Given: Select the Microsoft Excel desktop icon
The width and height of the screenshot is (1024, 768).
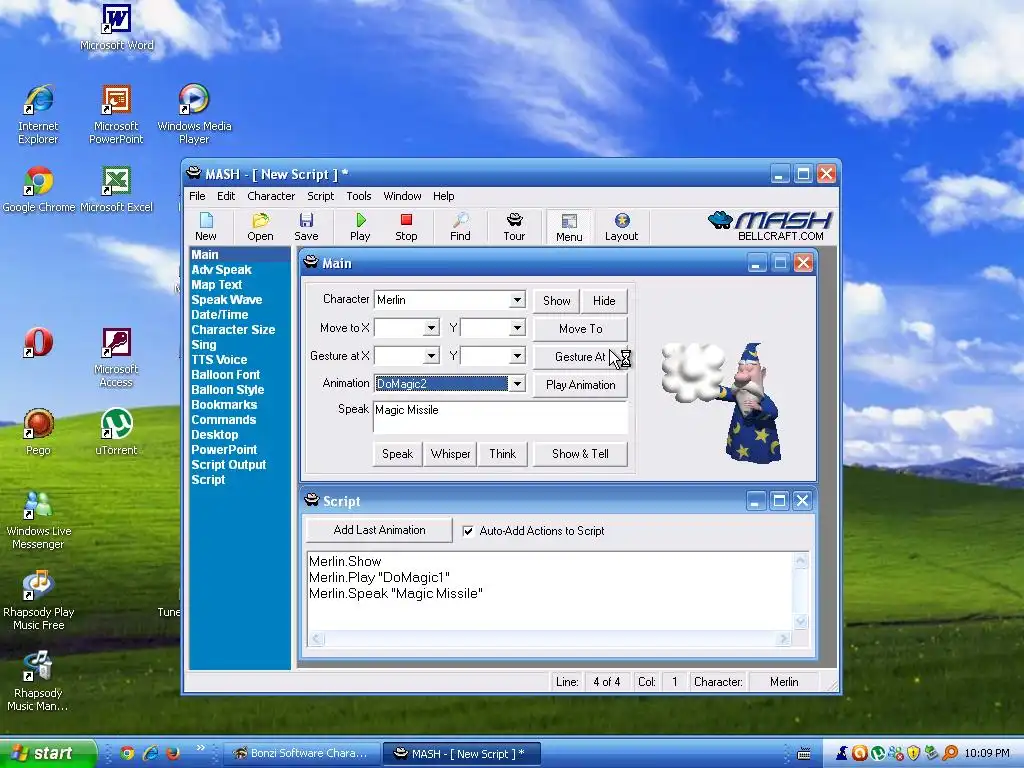Looking at the screenshot, I should pyautogui.click(x=116, y=190).
